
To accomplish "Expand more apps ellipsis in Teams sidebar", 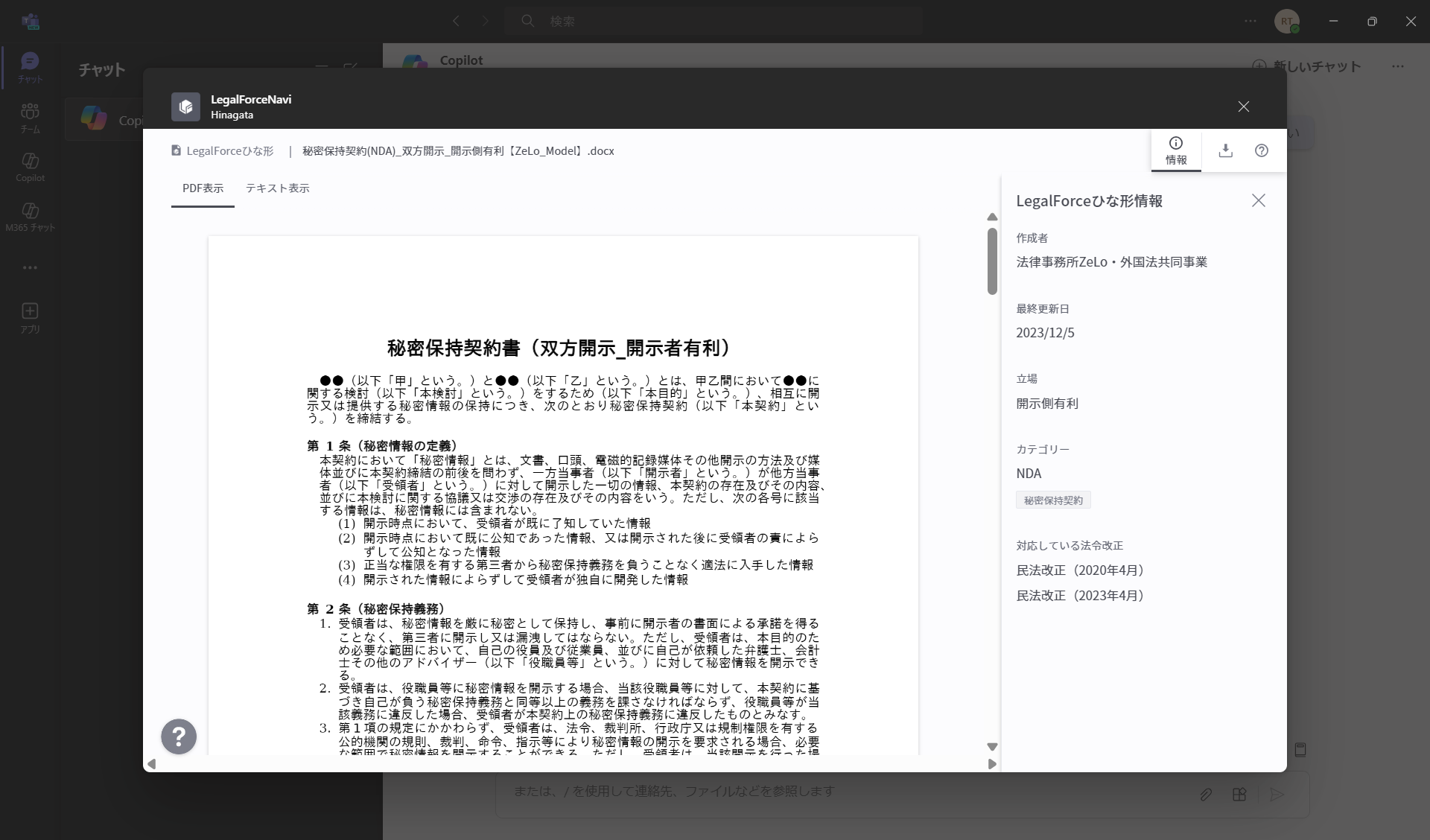I will (30, 267).
